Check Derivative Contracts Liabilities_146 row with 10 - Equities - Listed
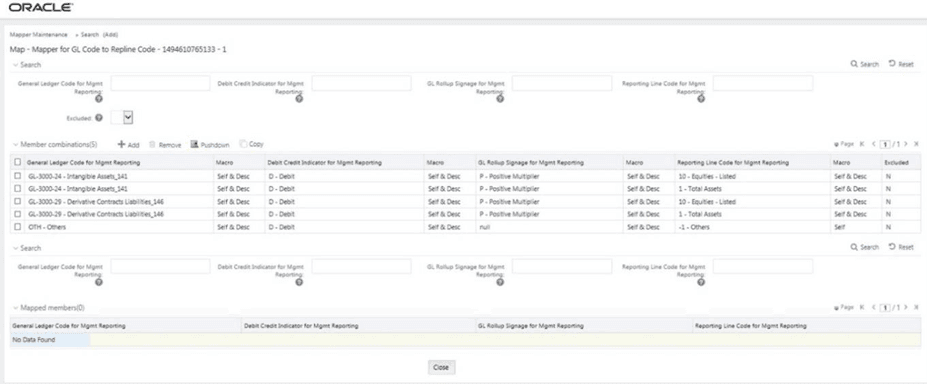 [18, 201]
